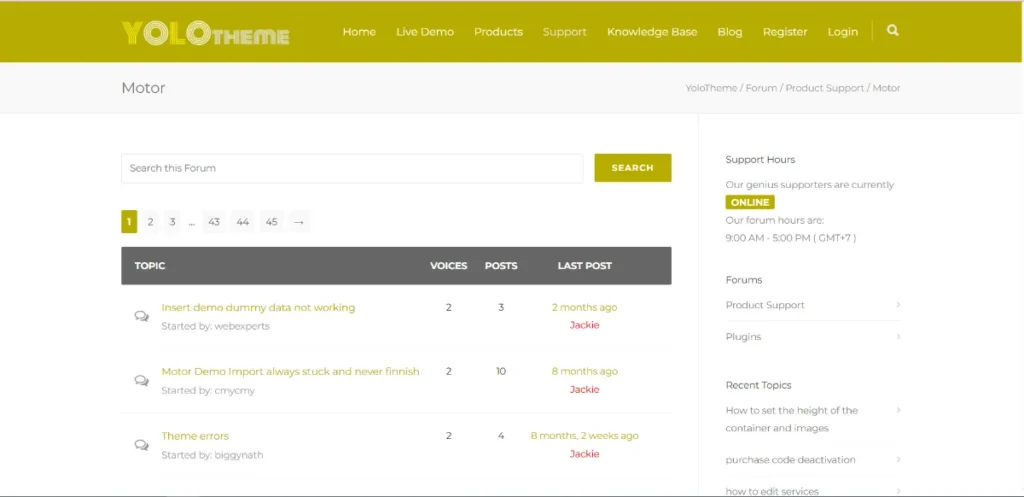
Task: Click the YoloTheme logo
Action: (205, 34)
